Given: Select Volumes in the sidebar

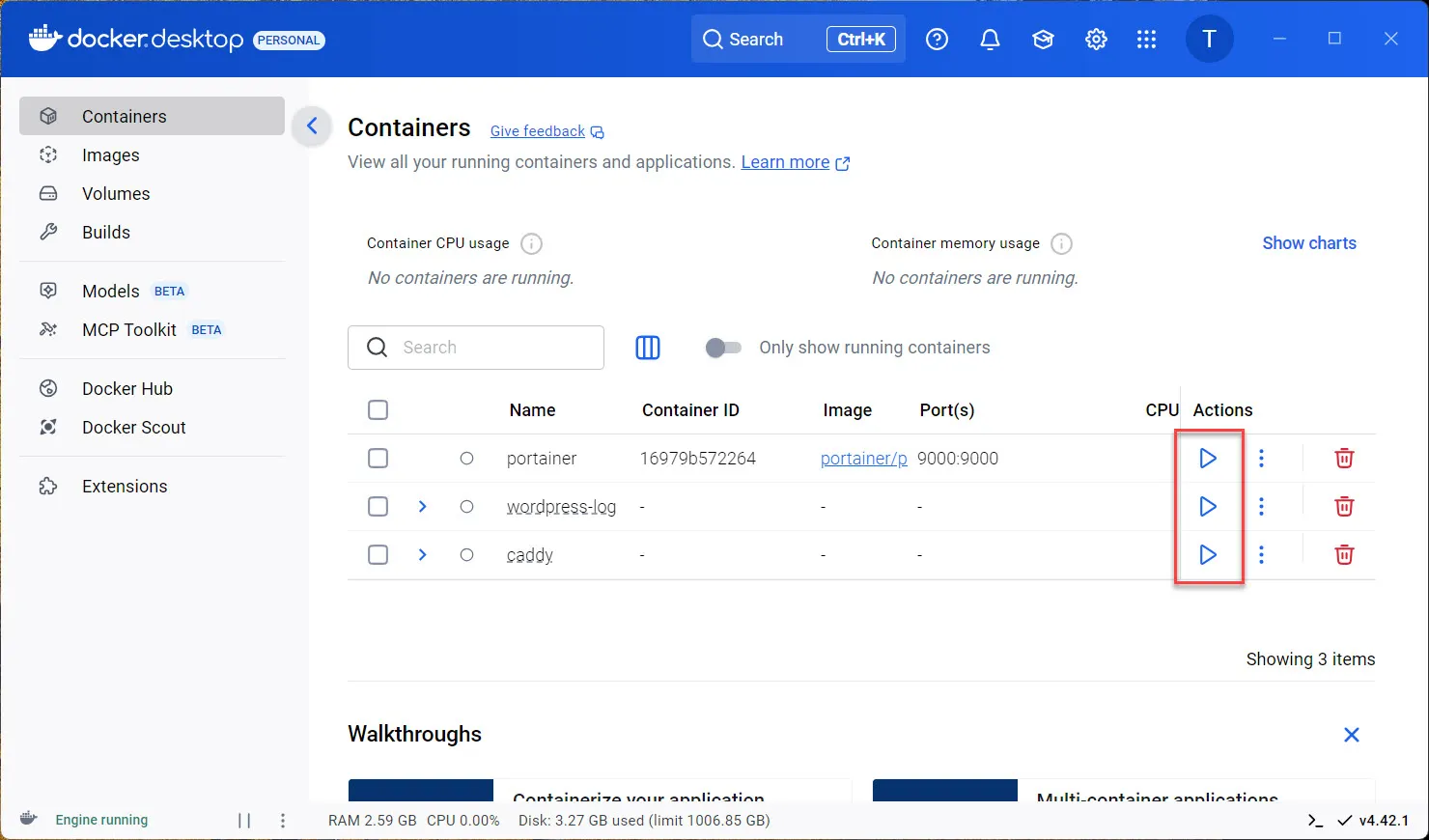Looking at the screenshot, I should pyautogui.click(x=116, y=193).
